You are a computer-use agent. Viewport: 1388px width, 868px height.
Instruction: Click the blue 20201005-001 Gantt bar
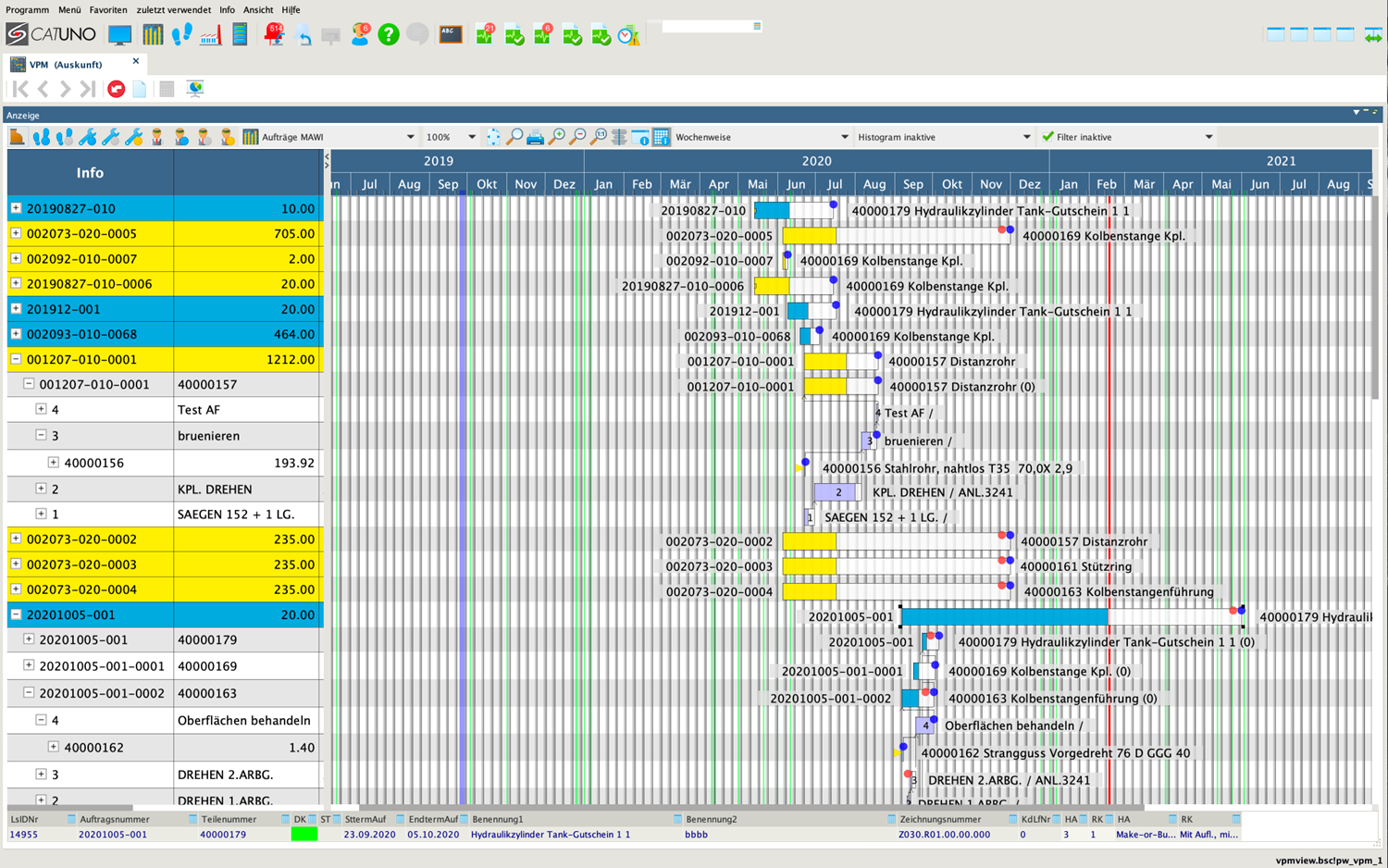[1003, 617]
